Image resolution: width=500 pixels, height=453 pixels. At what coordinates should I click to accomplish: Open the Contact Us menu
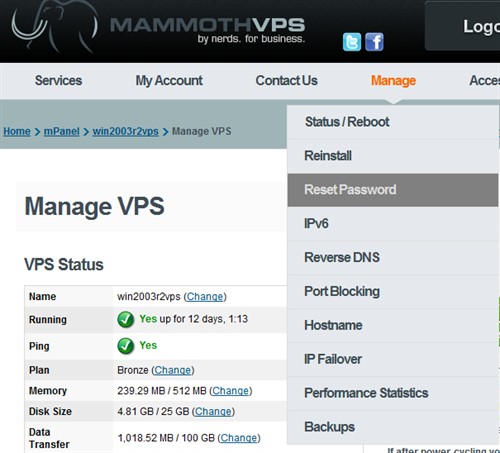point(286,81)
